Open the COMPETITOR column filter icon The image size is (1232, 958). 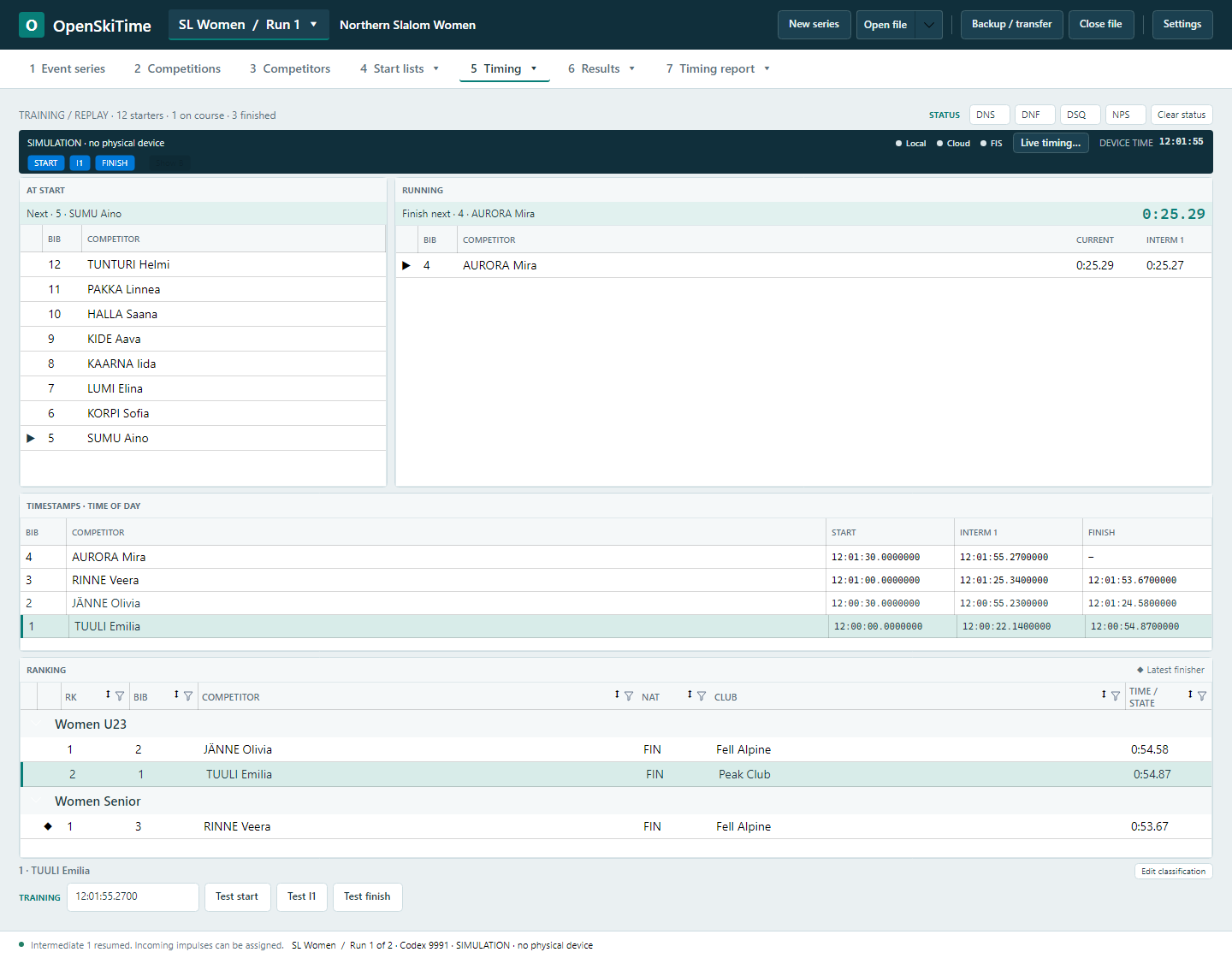click(x=629, y=696)
